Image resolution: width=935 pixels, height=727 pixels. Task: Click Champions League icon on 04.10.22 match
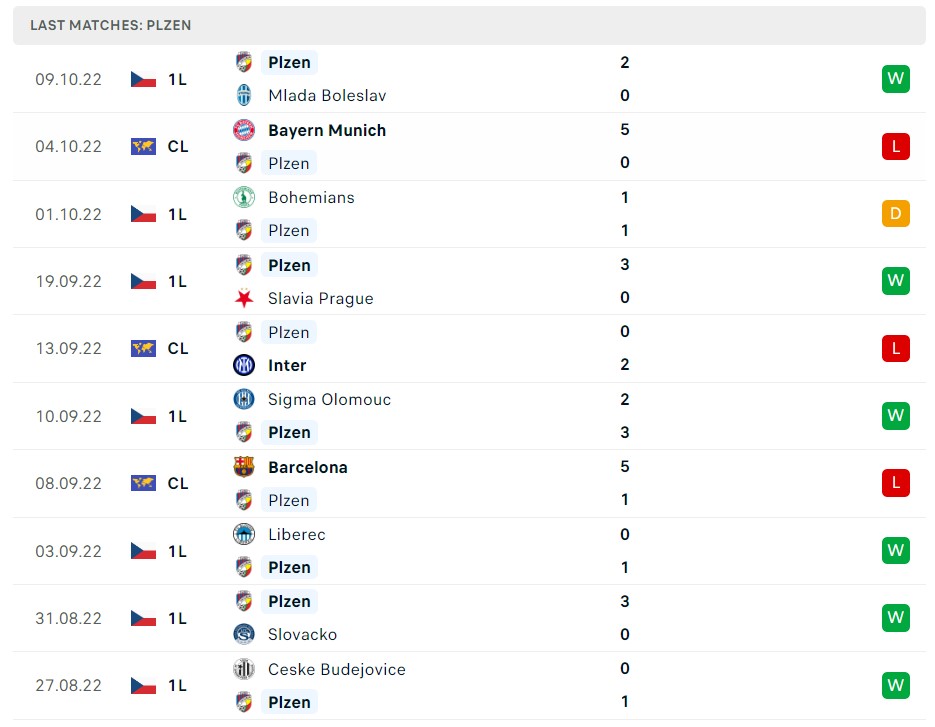(143, 146)
